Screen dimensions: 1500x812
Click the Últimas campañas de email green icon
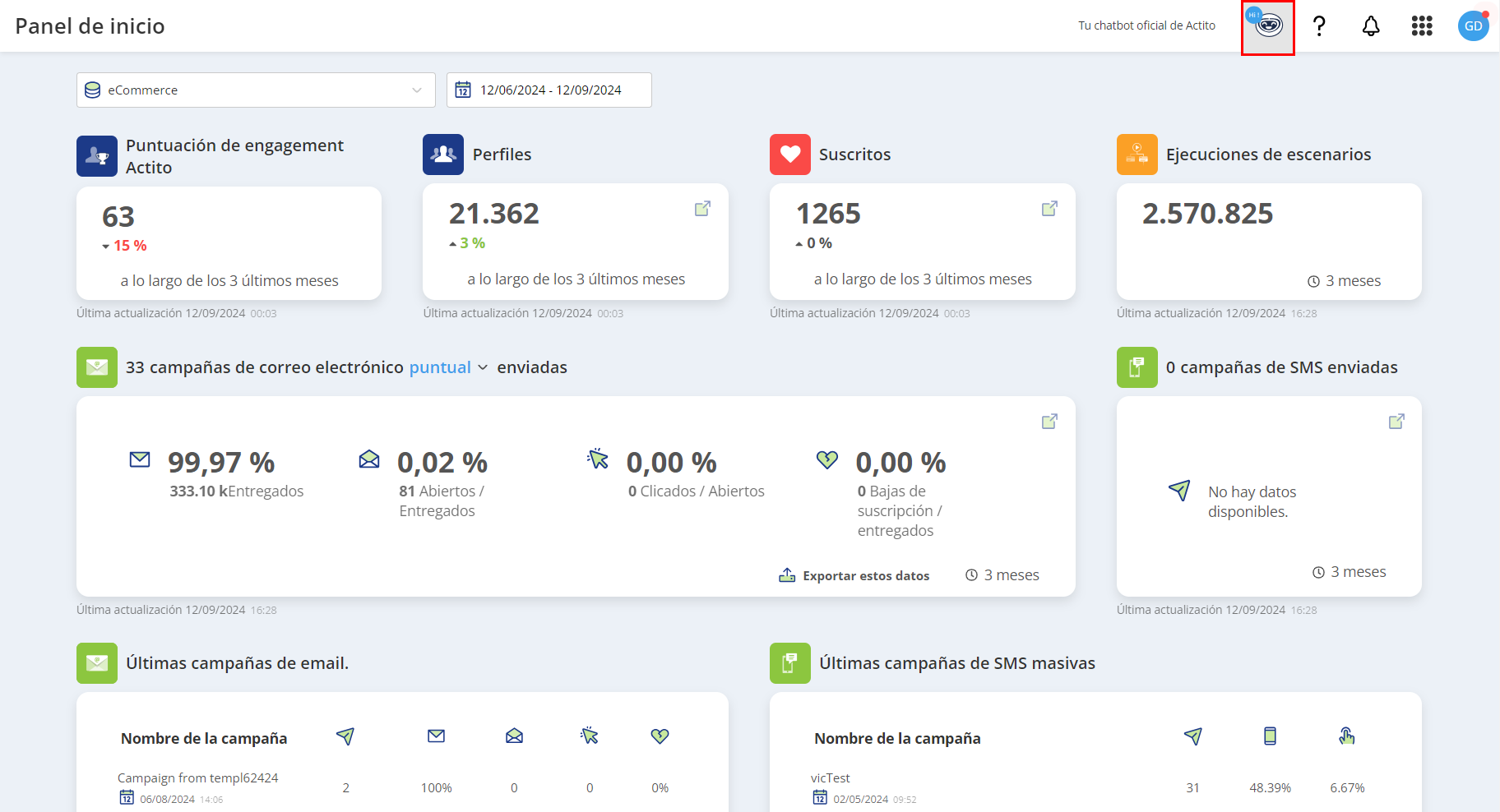coord(97,663)
